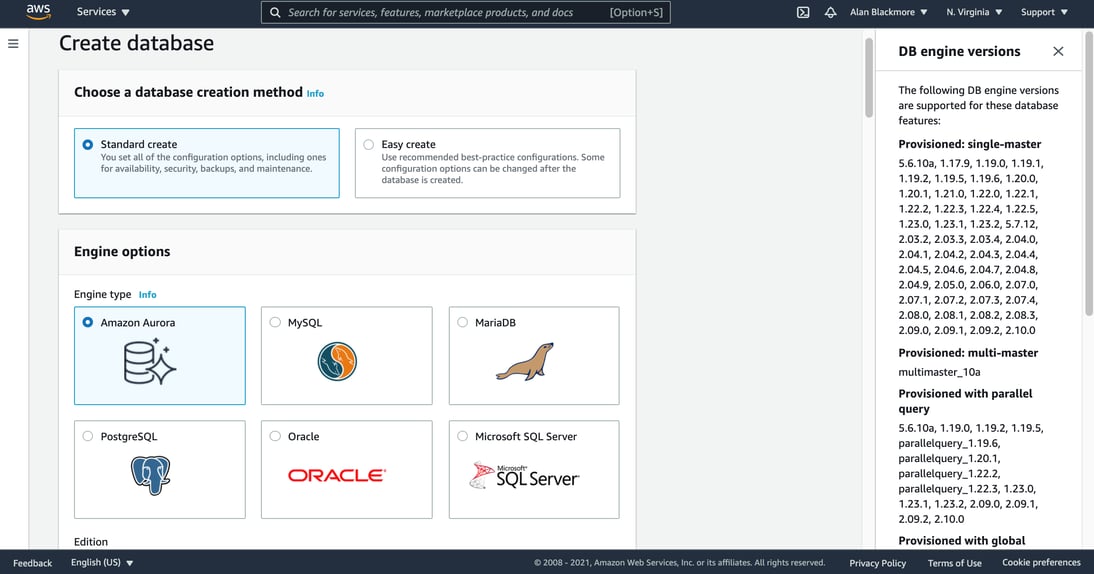Select the Easy create radio button
This screenshot has height=574, width=1094.
pyautogui.click(x=369, y=145)
